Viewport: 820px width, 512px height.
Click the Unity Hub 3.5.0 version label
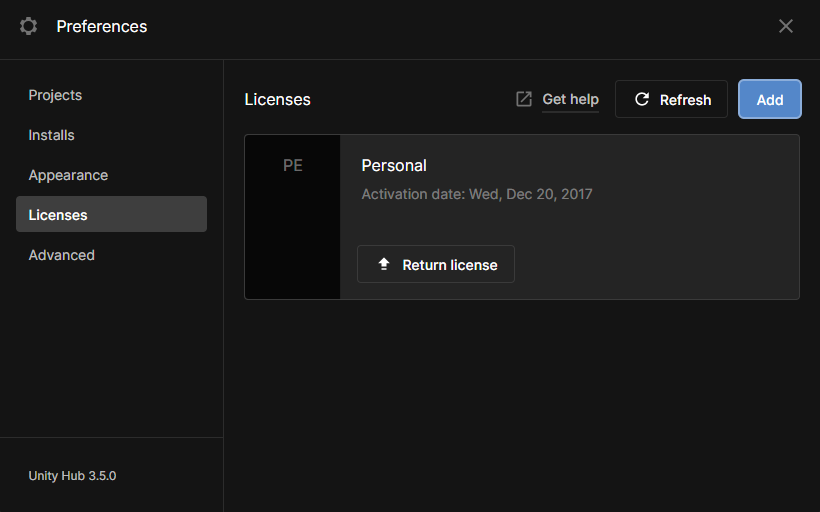72,475
